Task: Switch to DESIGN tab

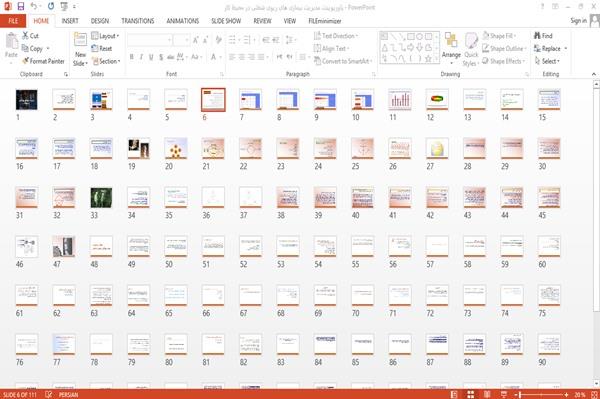Action: coord(100,21)
